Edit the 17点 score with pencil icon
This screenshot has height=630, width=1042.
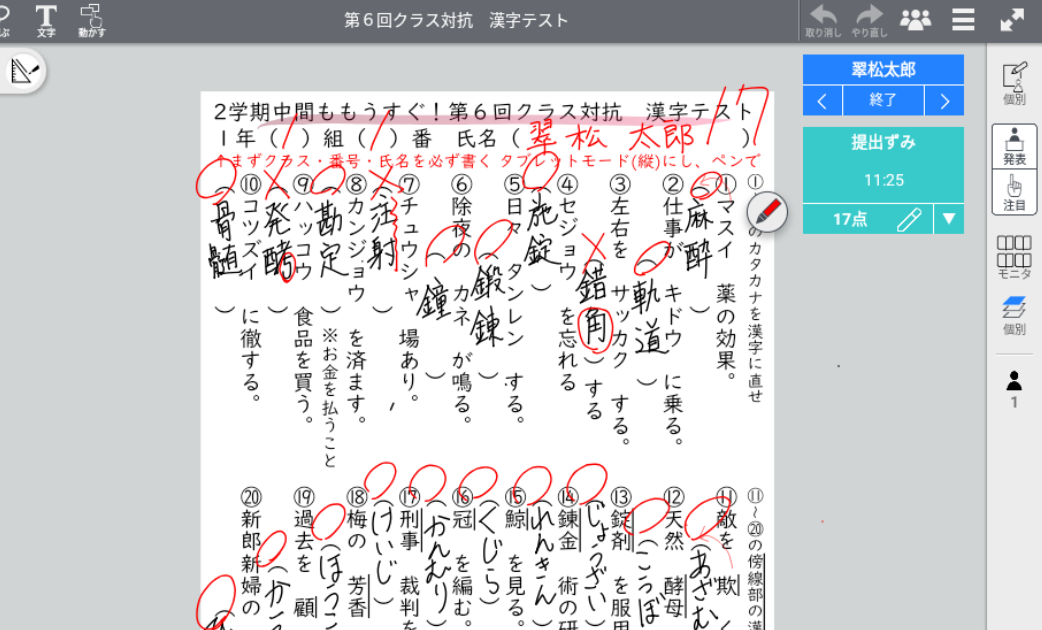[908, 220]
